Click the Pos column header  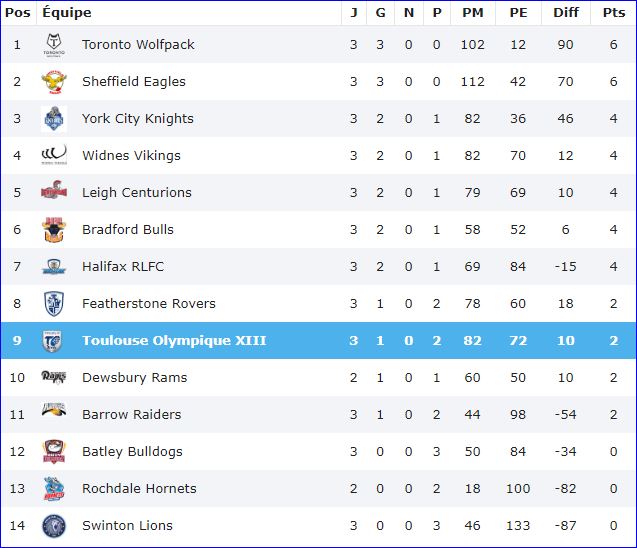click(17, 13)
